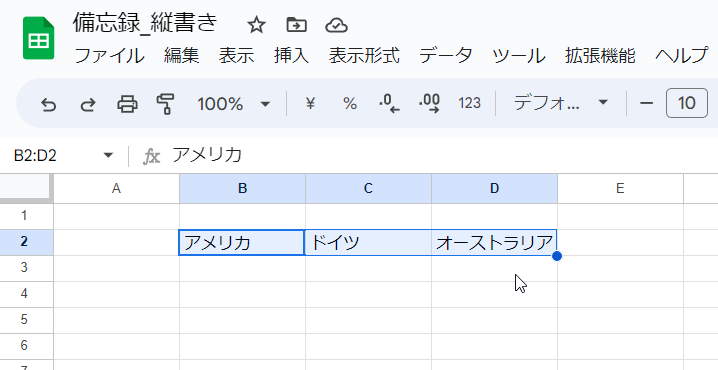Print the spreadsheet using printer icon
Viewport: 718px width, 370px height.
click(127, 104)
